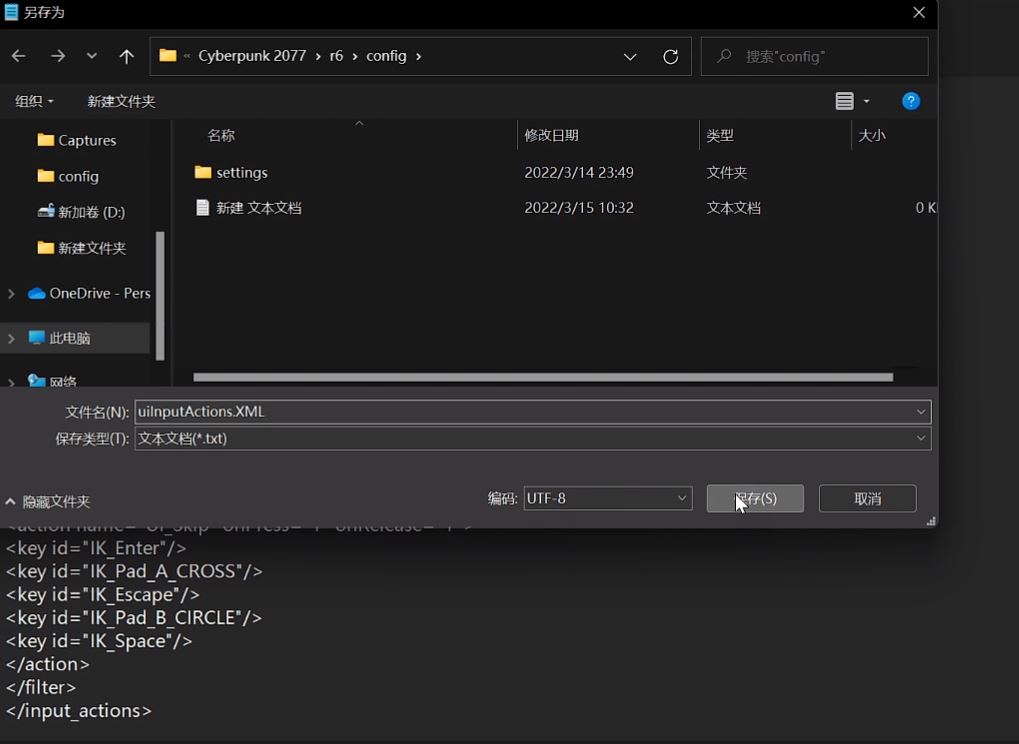Open the view layout options icon

coord(845,101)
